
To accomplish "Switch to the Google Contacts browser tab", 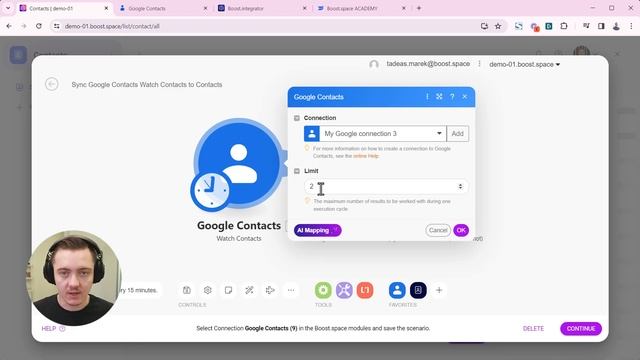I will [163, 8].
